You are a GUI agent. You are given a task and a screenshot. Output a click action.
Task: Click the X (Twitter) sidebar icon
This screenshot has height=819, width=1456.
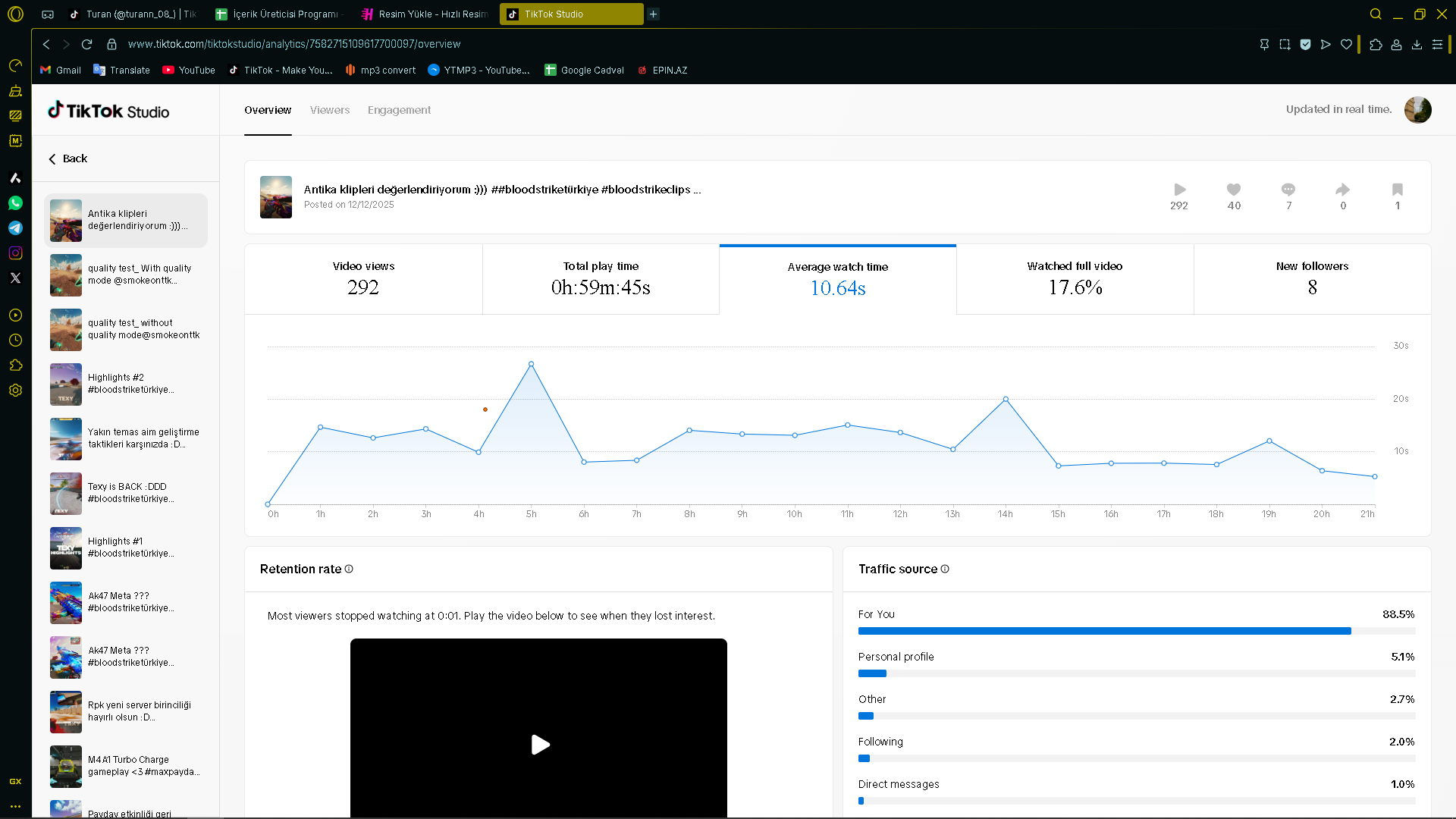coord(15,278)
